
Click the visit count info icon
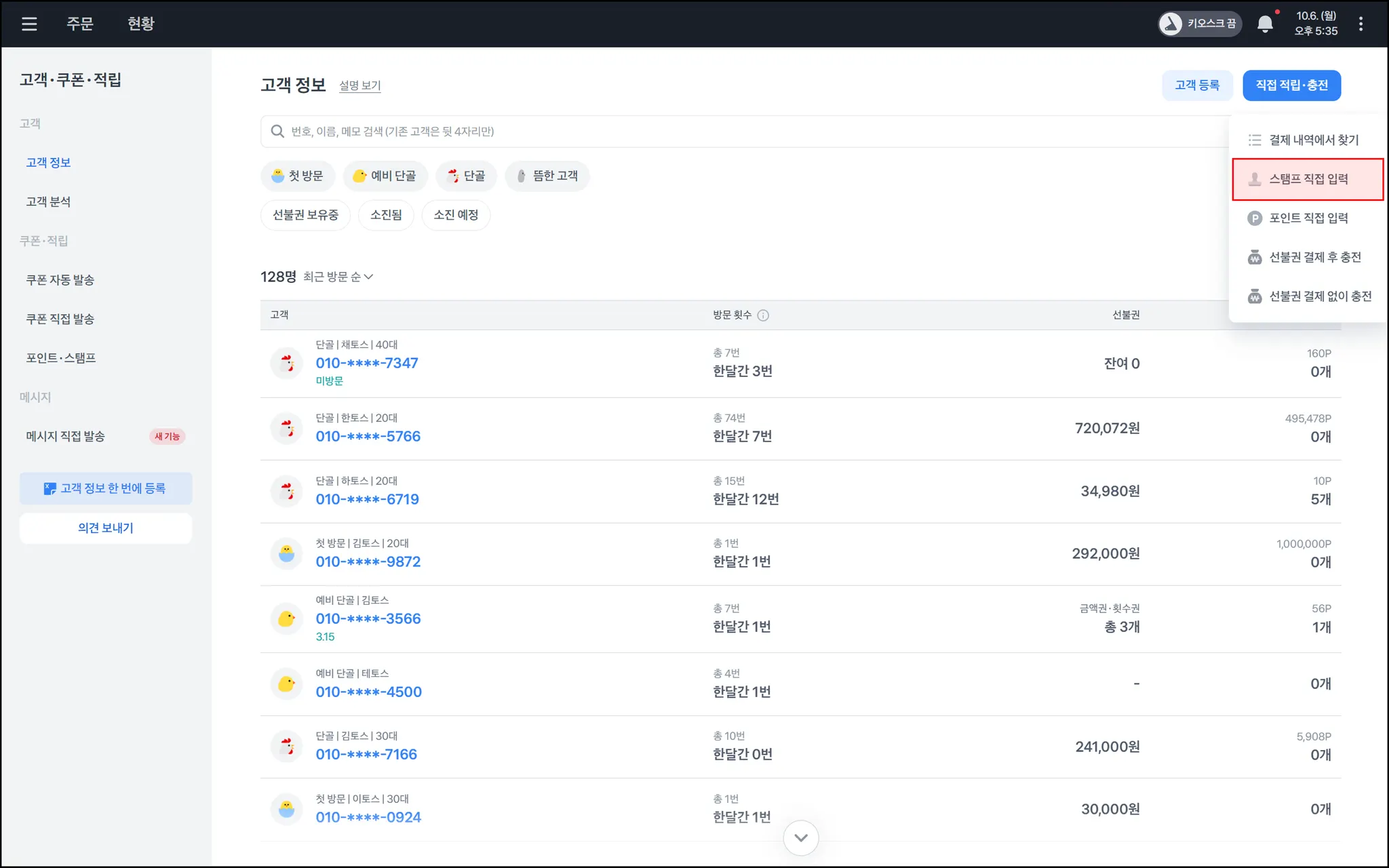[x=763, y=315]
